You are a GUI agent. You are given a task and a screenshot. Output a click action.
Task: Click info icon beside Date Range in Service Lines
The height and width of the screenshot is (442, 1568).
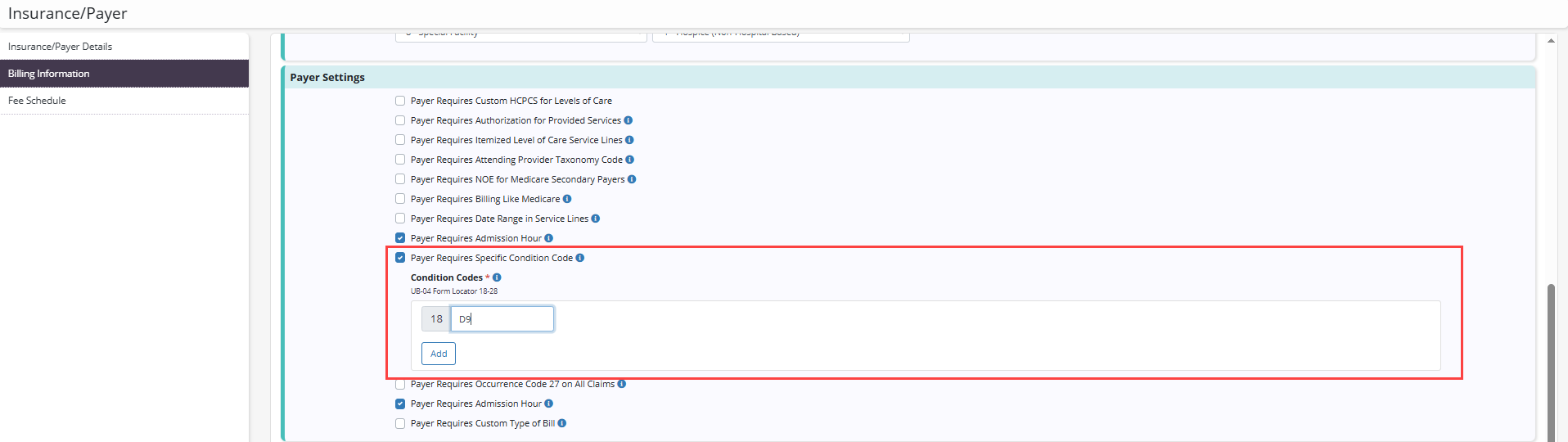tap(596, 219)
